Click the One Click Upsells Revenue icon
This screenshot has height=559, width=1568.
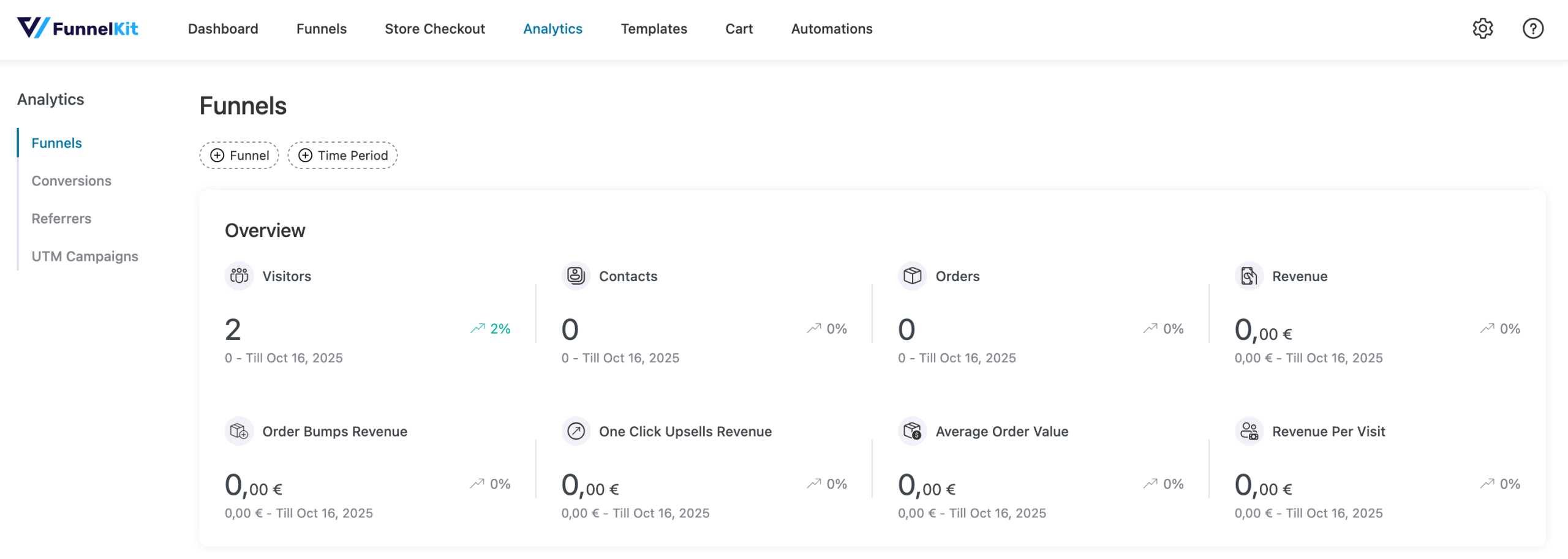tap(576, 432)
